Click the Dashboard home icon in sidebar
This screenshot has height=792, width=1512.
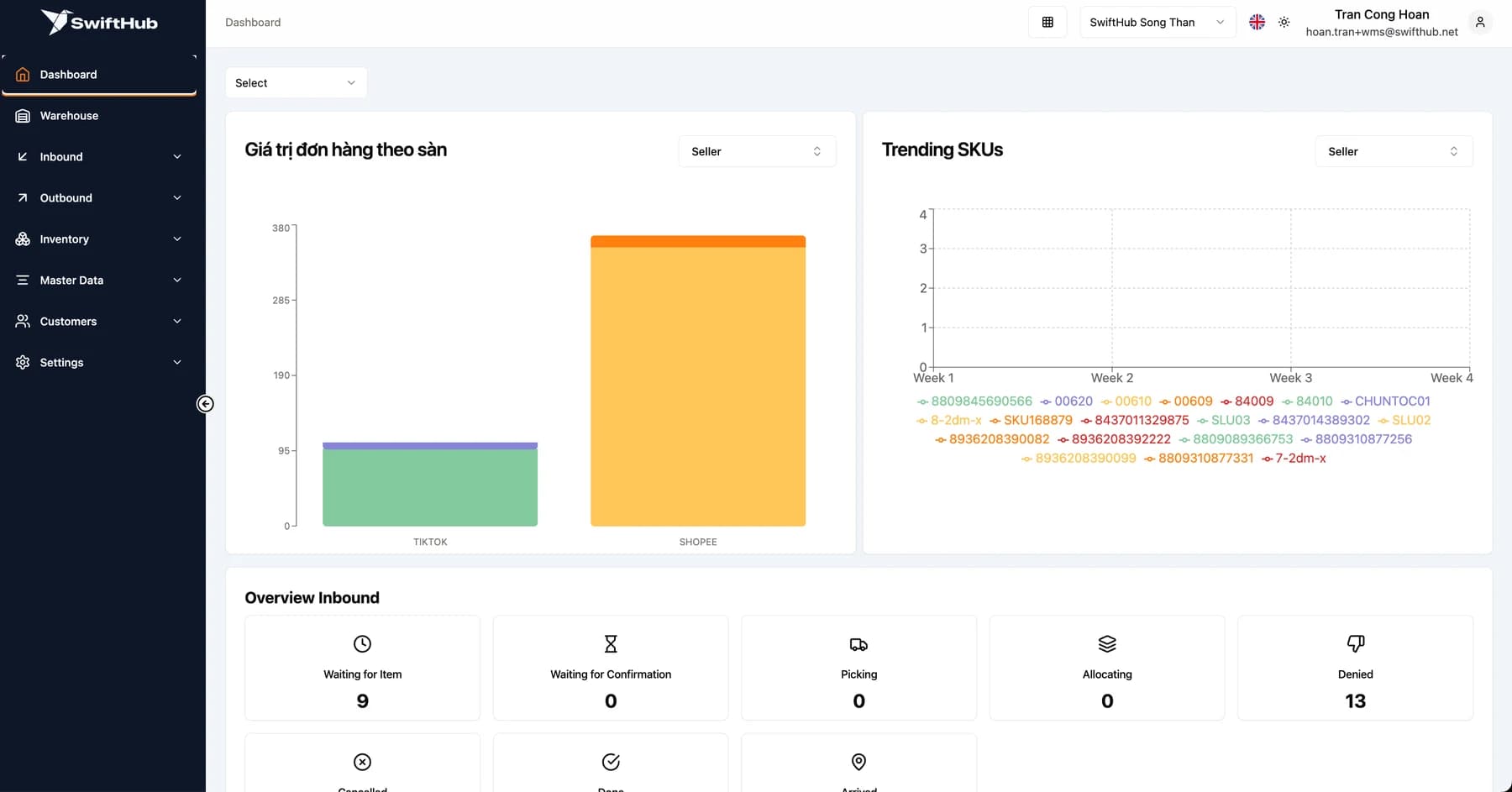click(x=23, y=75)
